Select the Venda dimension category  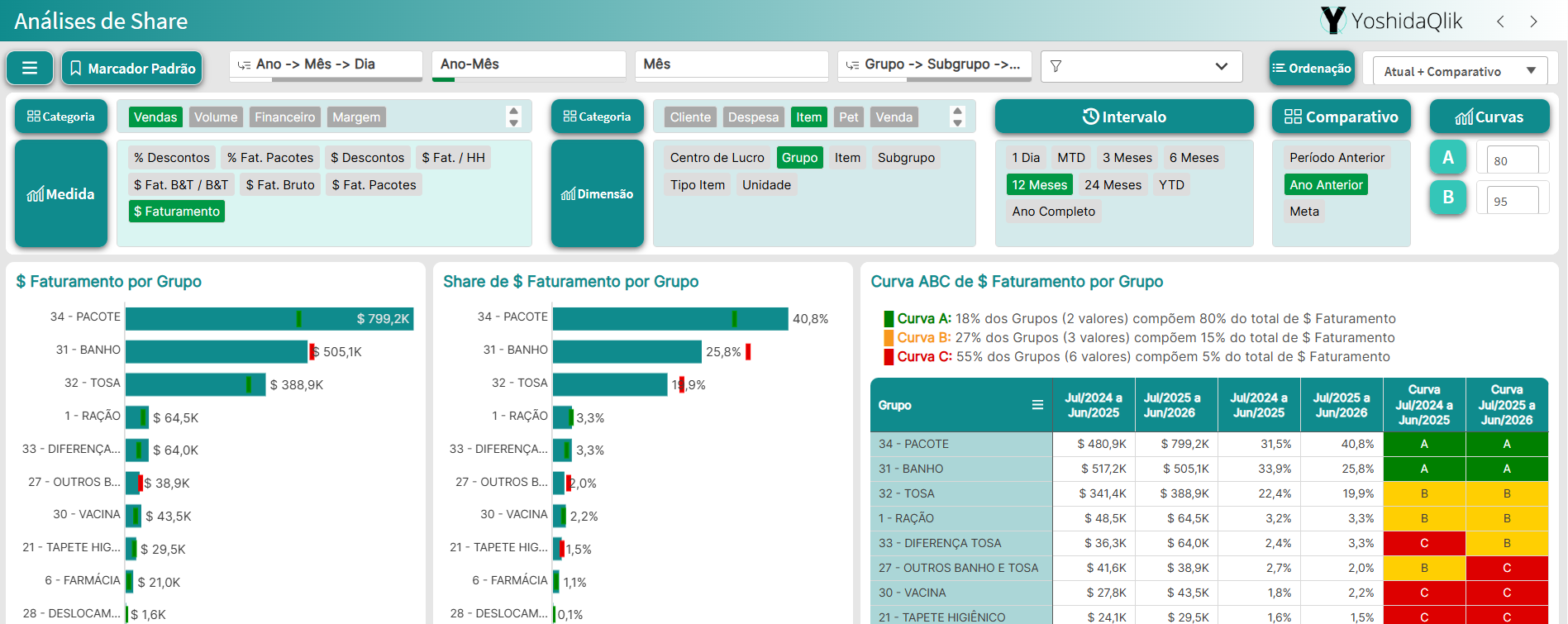pyautogui.click(x=894, y=117)
